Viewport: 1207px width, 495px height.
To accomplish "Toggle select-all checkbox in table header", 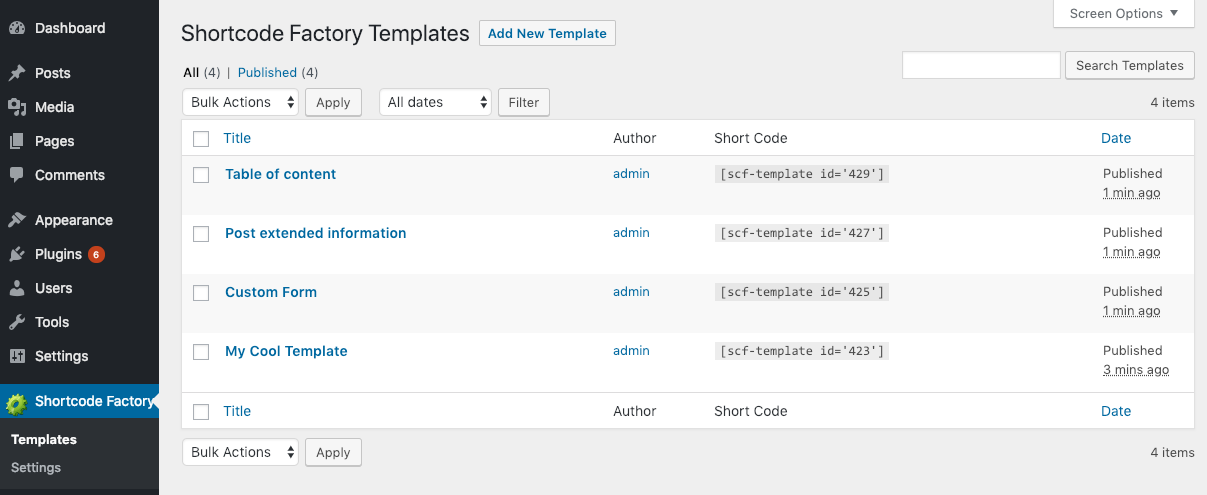I will [201, 139].
